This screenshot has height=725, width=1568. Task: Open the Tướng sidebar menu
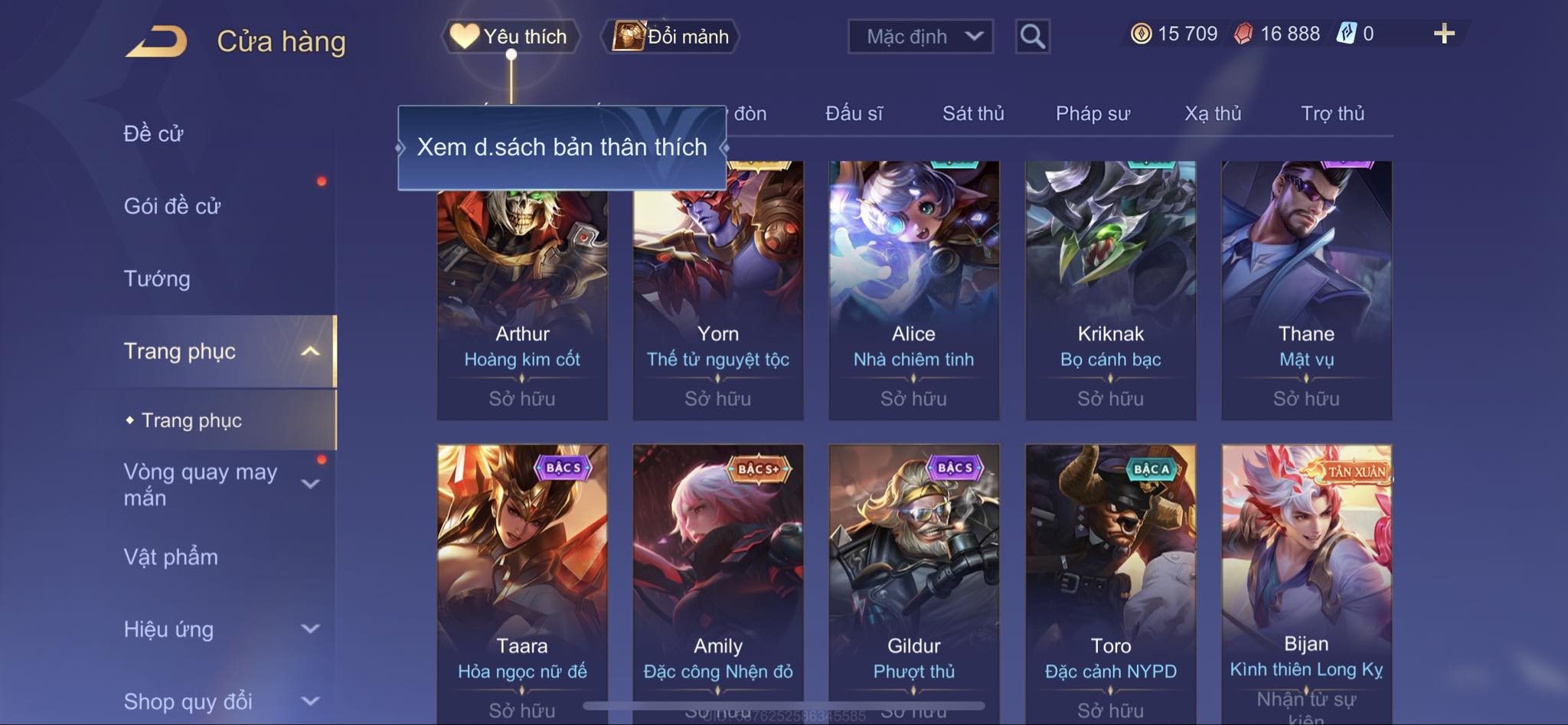tap(157, 279)
